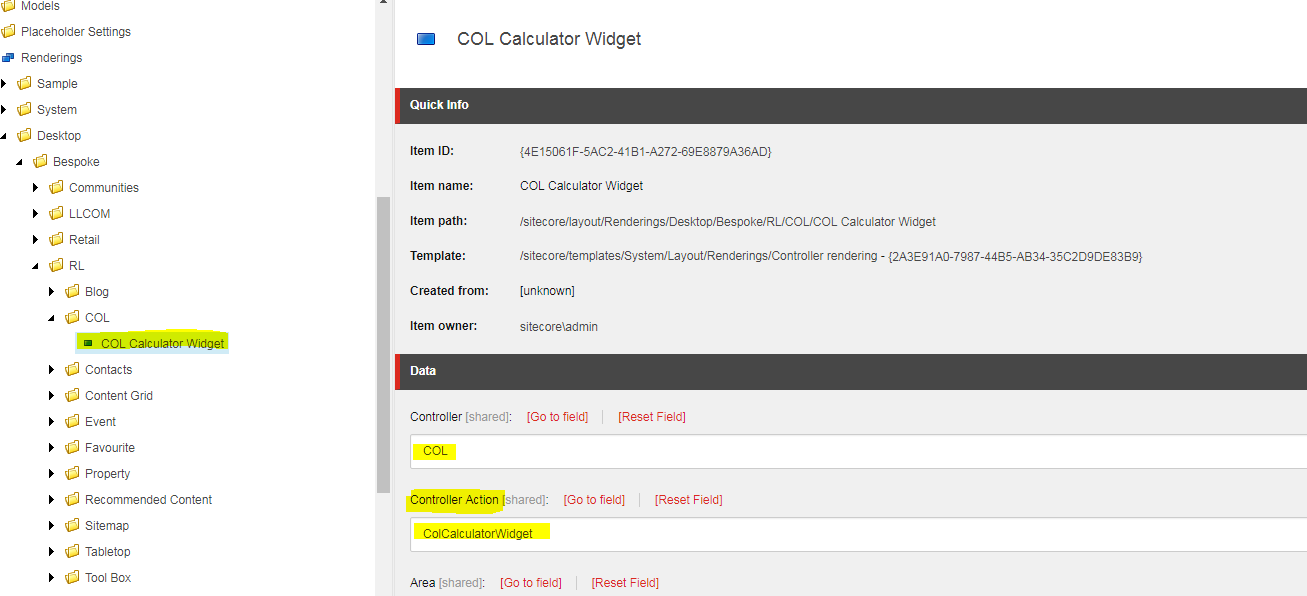Click the Sitemap folder icon

tap(70, 525)
